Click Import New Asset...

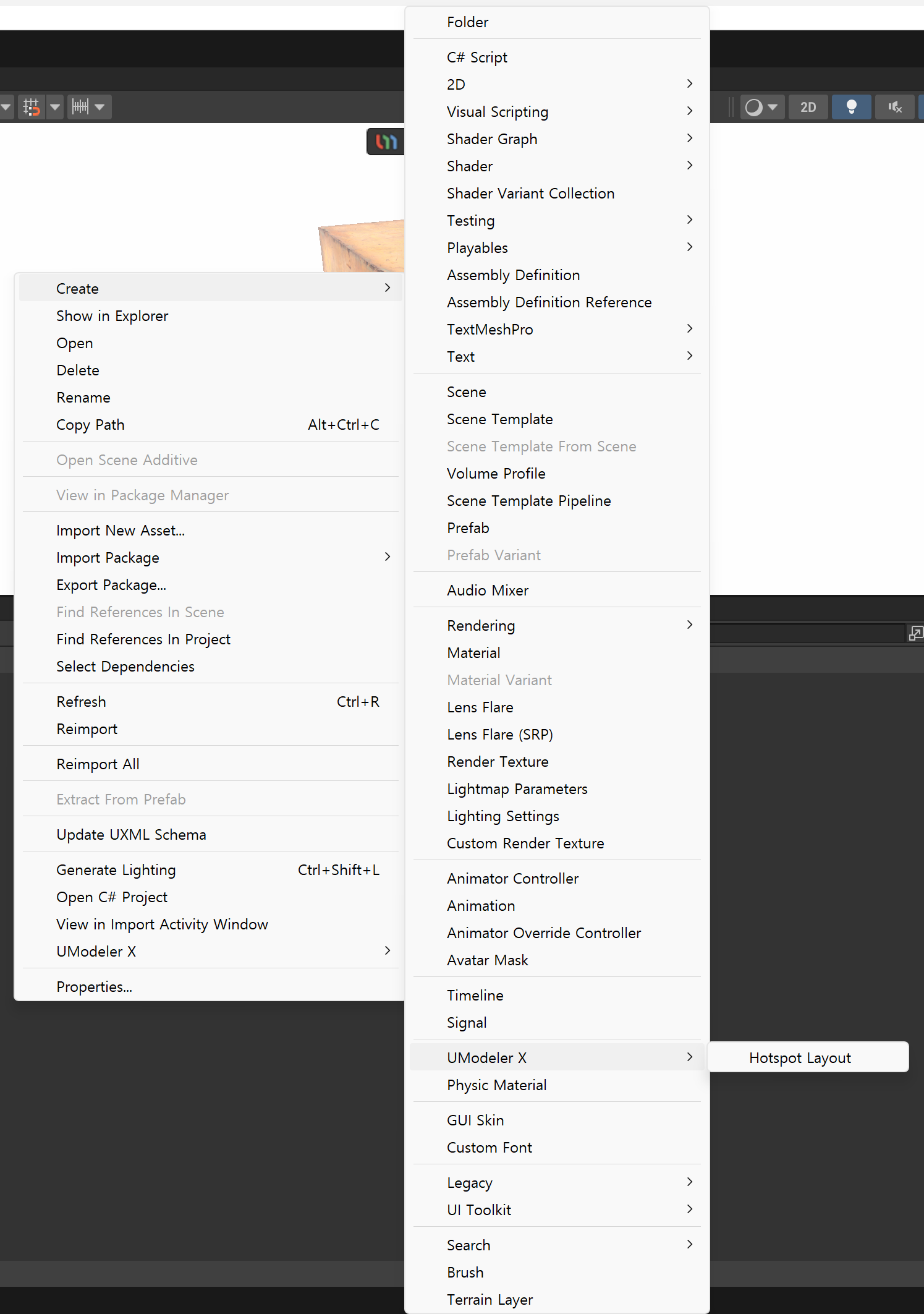pos(211,531)
